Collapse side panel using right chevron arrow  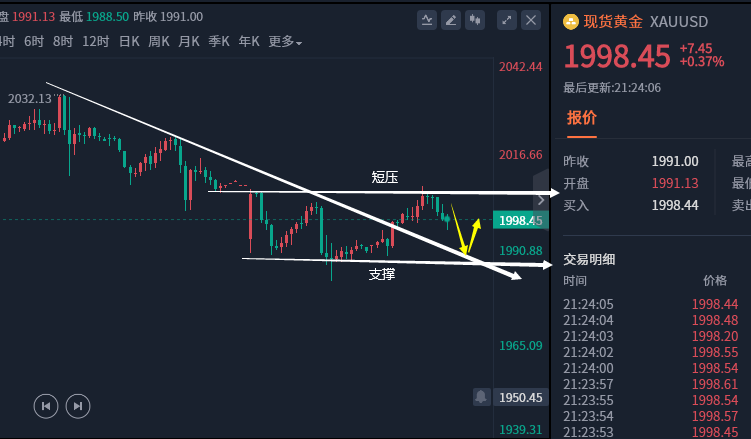542,200
